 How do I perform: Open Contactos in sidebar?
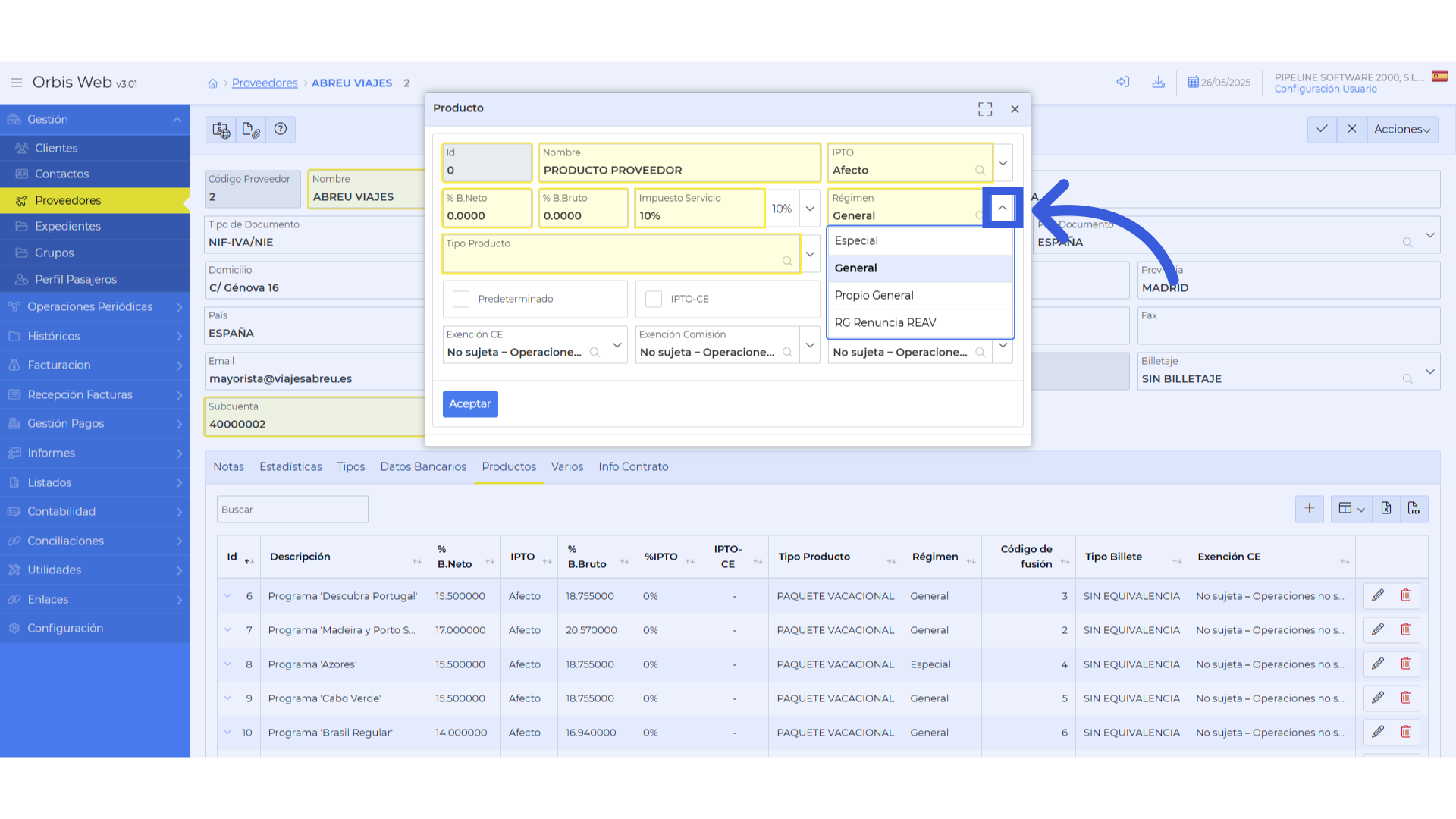[95, 174]
